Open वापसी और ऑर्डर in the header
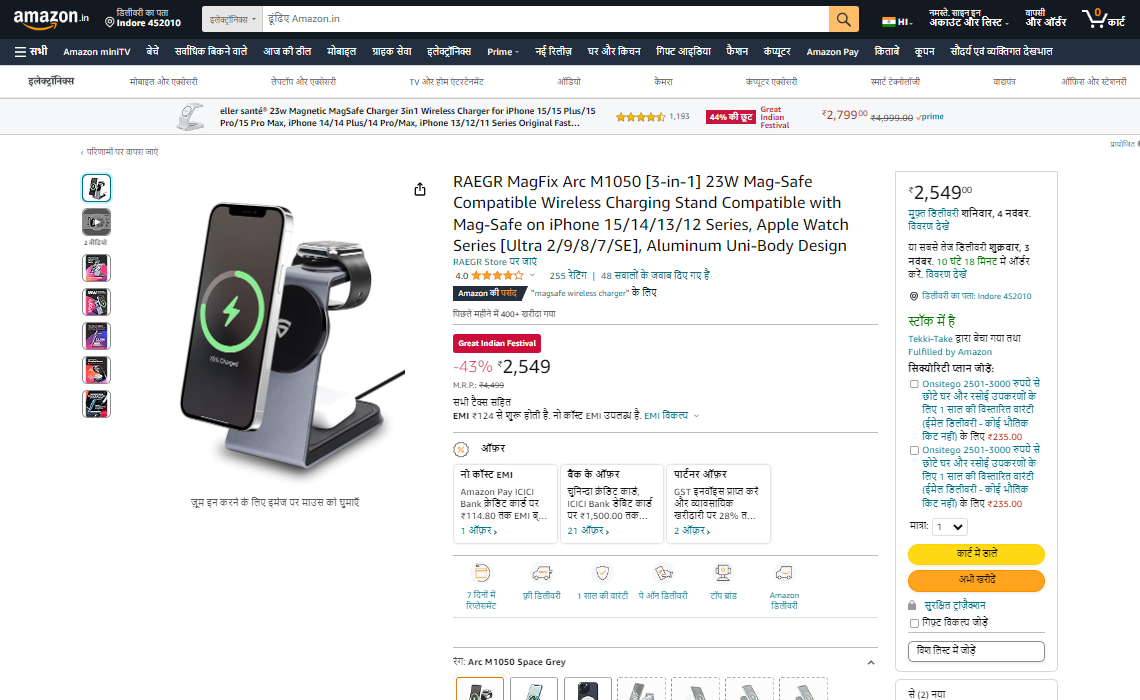Viewport: 1140px width, 700px height. pos(1045,19)
